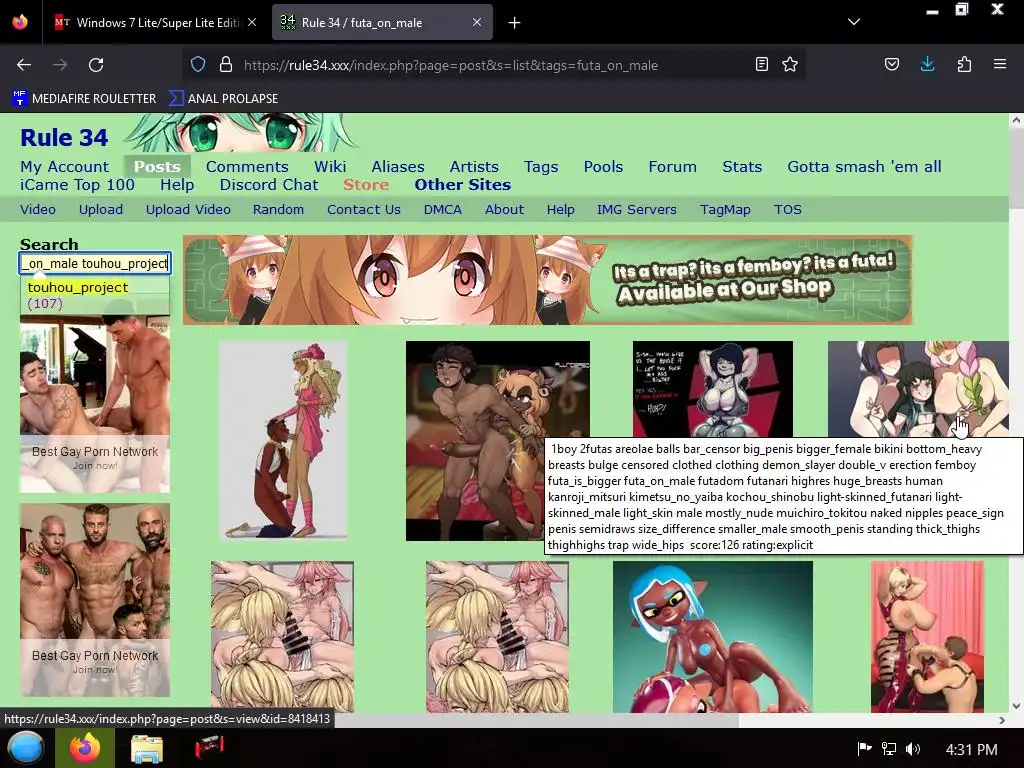Bookmark this page with the star icon
Image resolution: width=1024 pixels, height=768 pixels.
pos(790,64)
